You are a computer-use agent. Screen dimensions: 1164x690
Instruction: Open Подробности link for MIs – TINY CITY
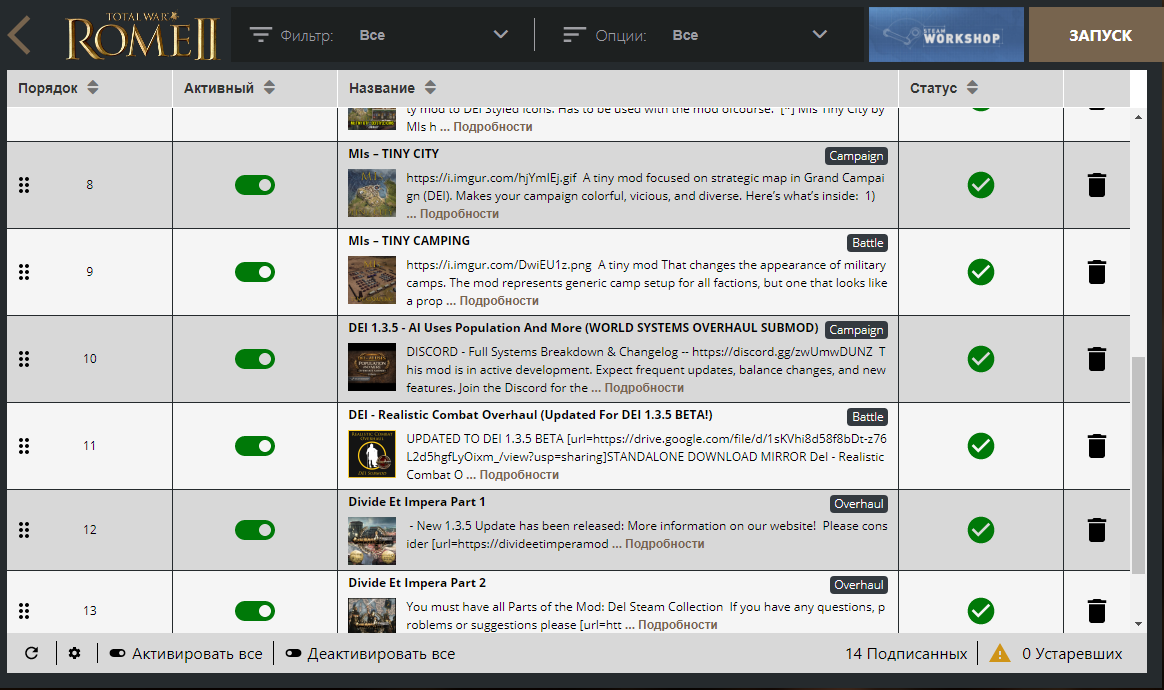tap(459, 214)
